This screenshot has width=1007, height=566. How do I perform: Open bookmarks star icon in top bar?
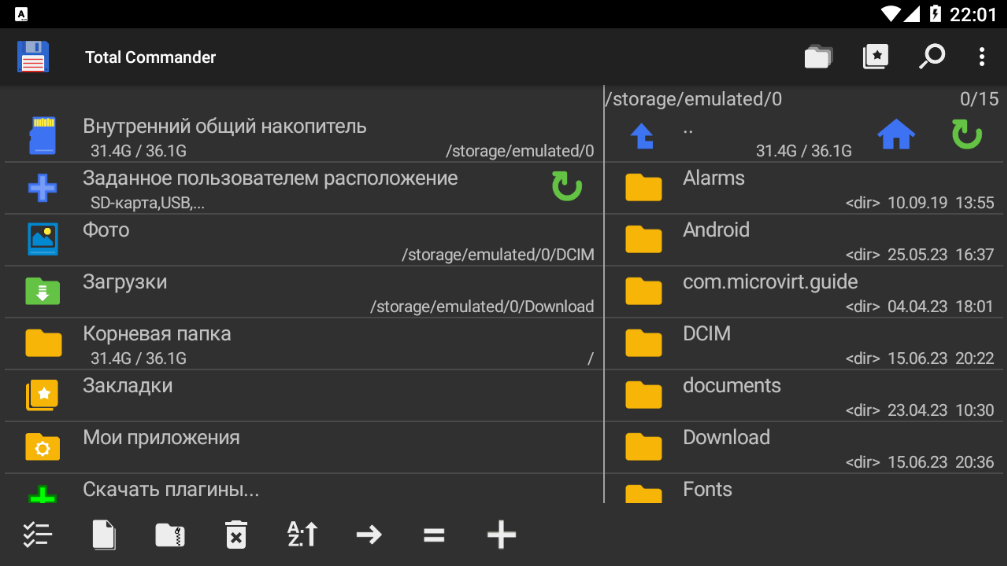875,57
